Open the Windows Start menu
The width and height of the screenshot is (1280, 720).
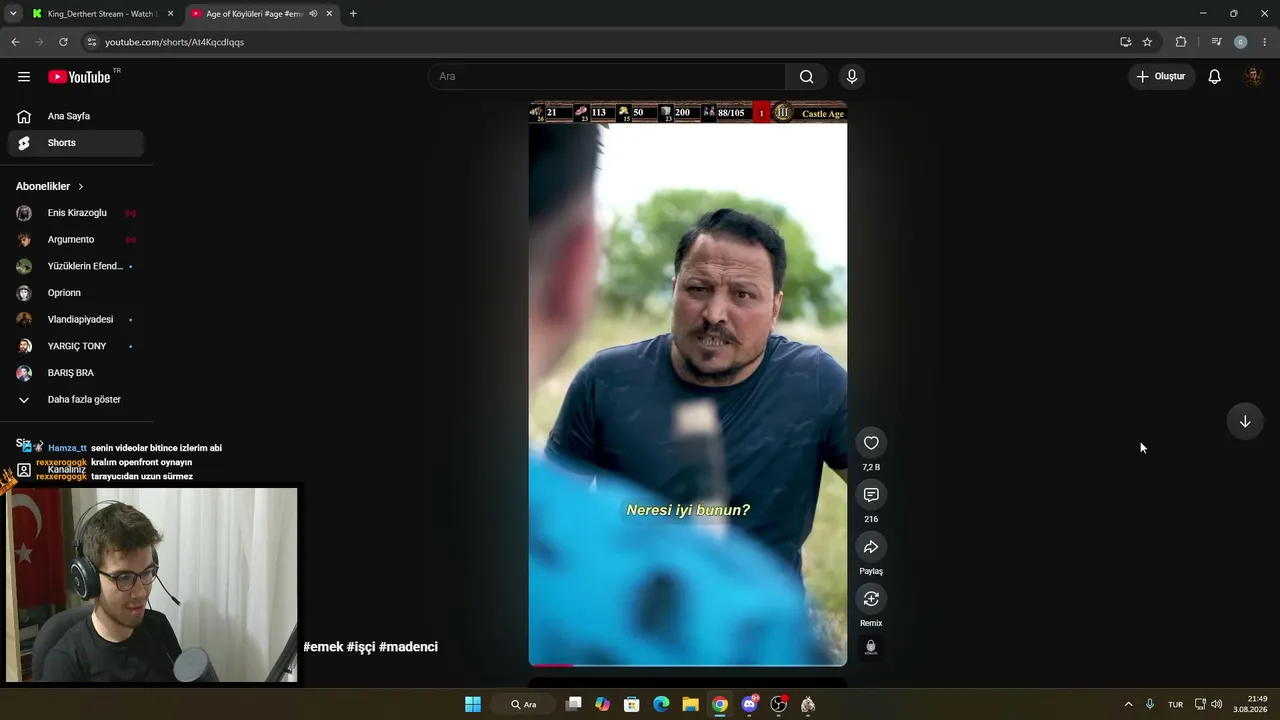(x=473, y=705)
